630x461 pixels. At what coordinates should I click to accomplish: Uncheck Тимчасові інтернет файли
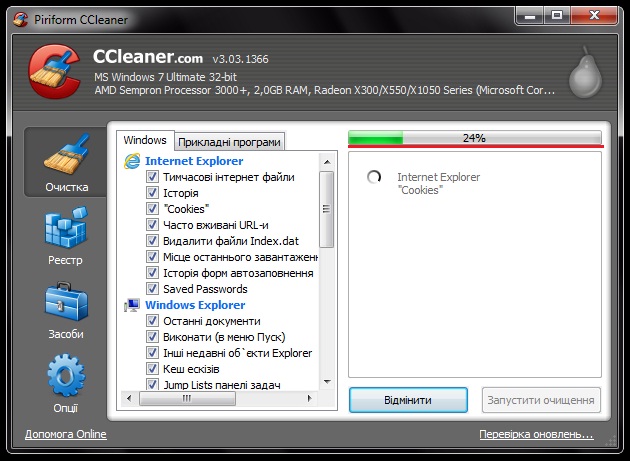pos(152,176)
